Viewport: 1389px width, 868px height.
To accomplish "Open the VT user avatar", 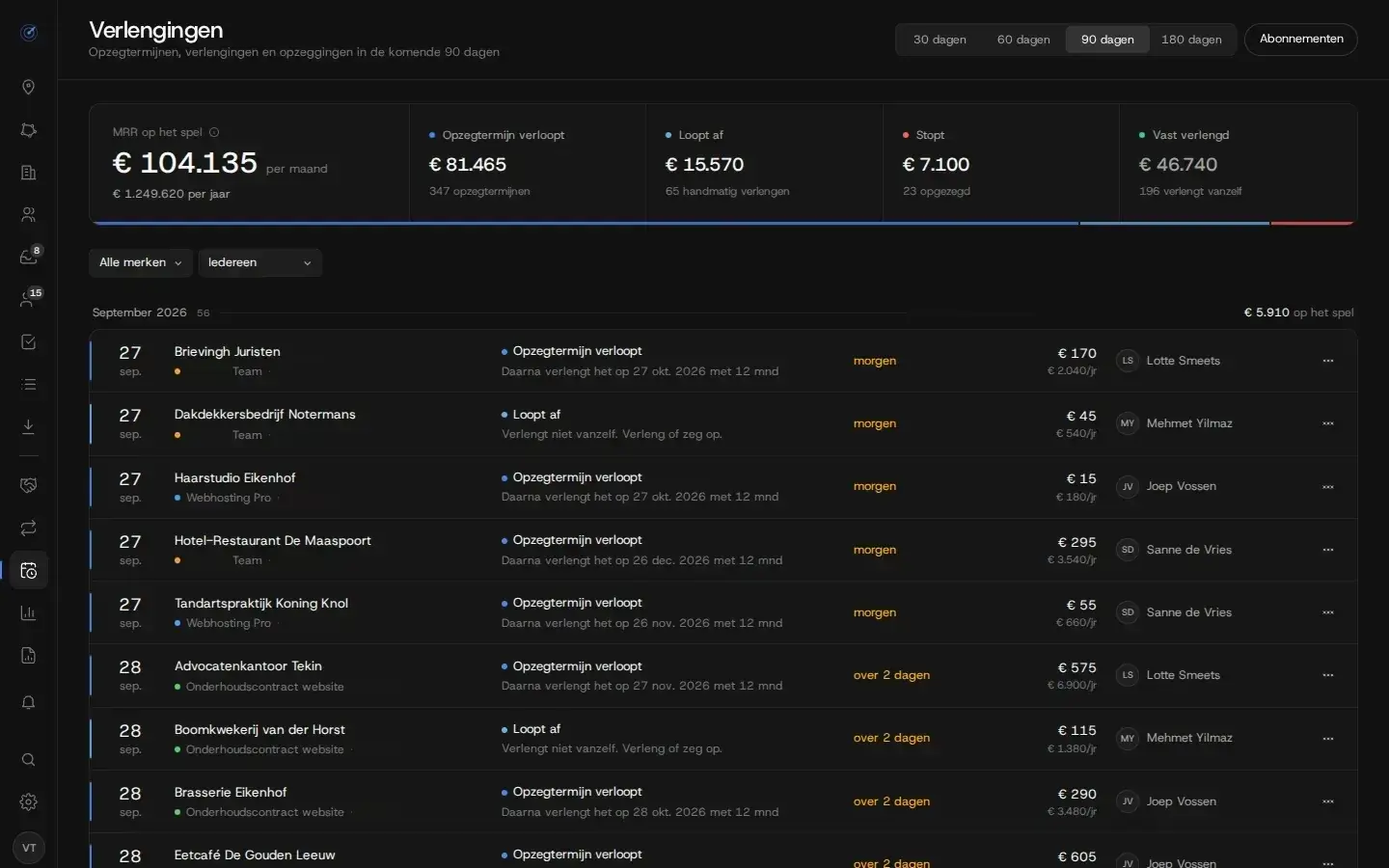I will coord(29,848).
